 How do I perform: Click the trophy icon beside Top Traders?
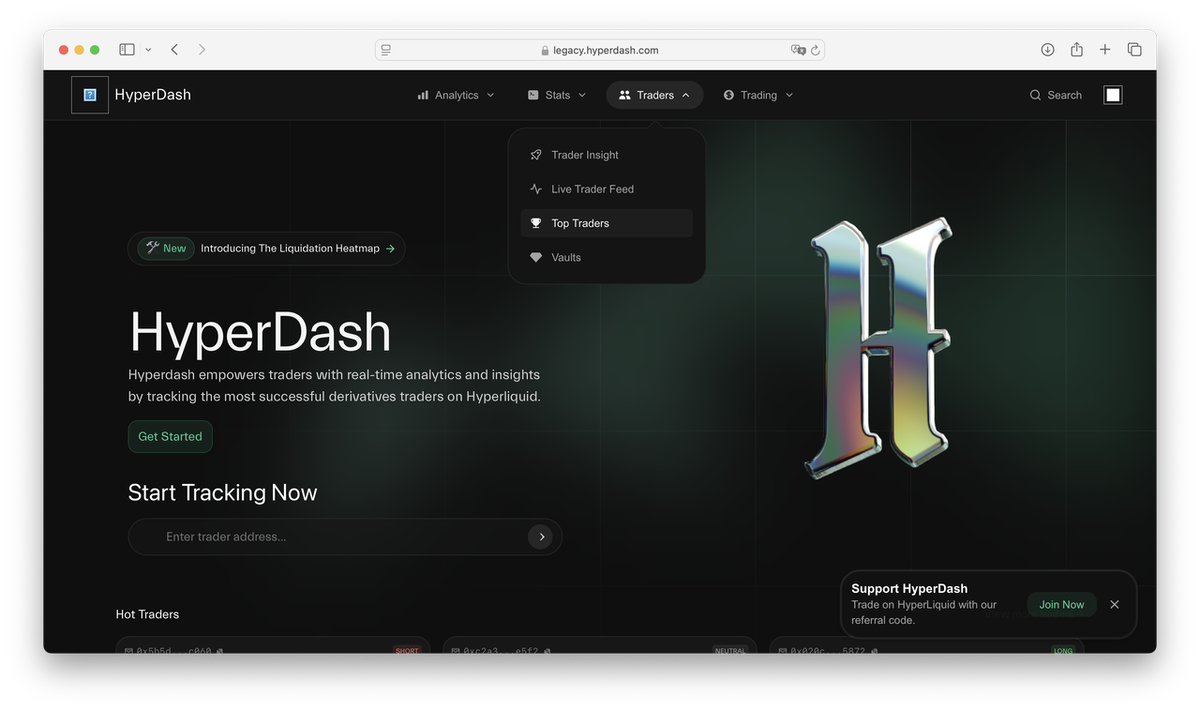tap(536, 223)
